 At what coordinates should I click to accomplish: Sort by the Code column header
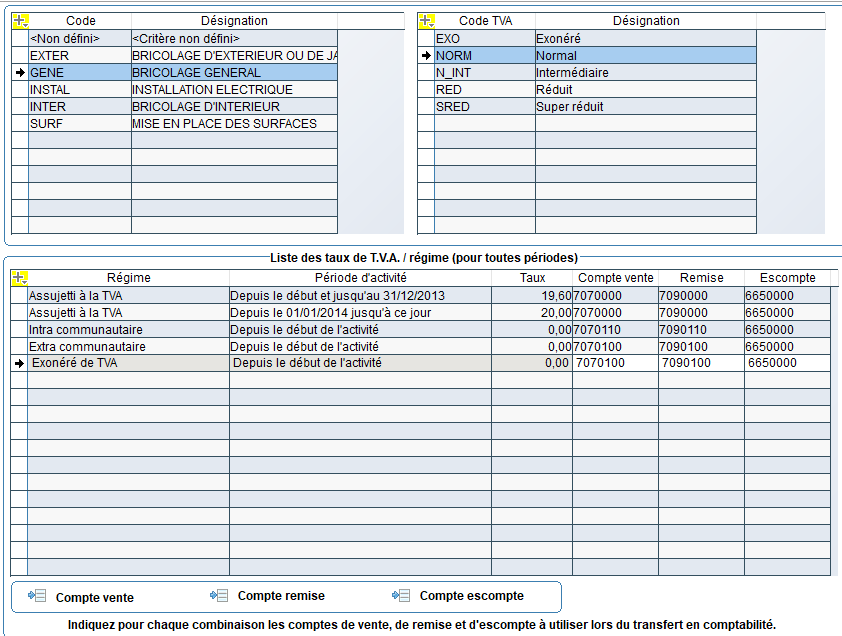81,21
